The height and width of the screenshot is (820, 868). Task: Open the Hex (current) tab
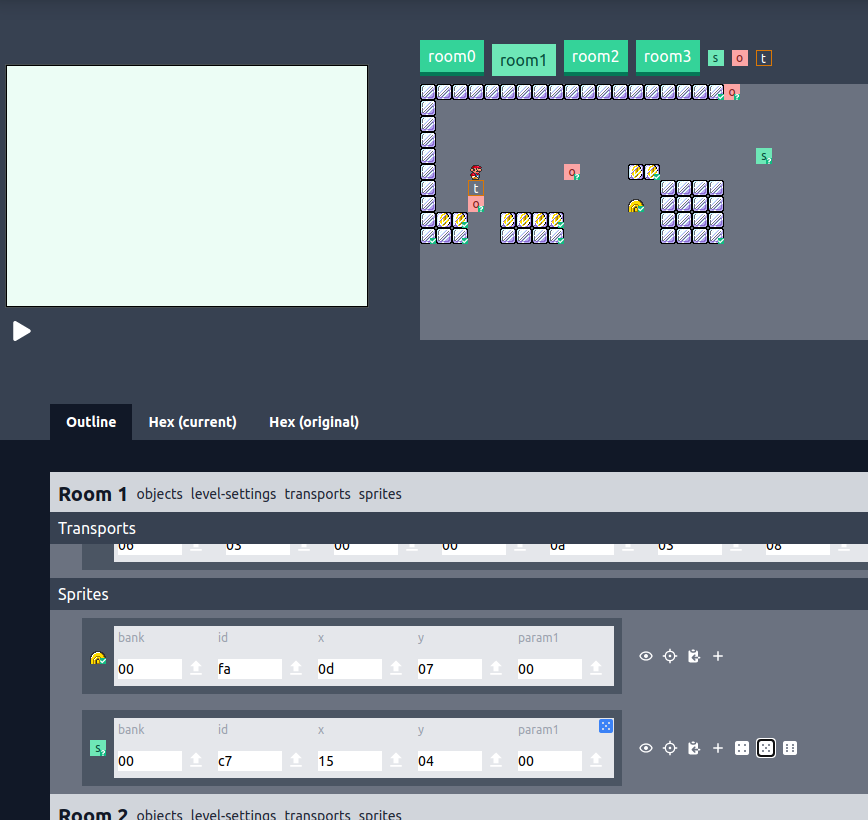click(193, 422)
